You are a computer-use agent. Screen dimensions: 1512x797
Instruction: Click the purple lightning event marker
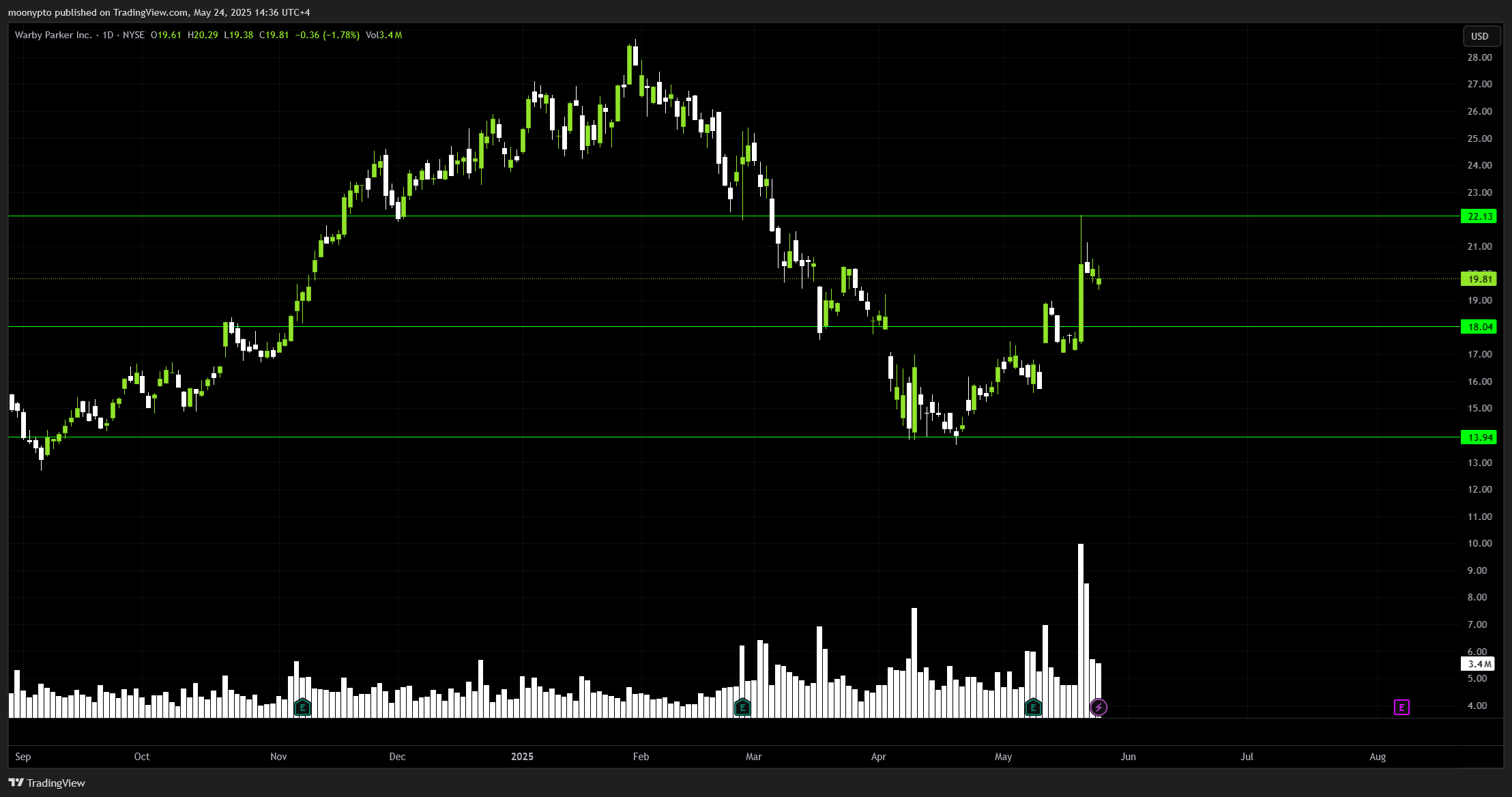[x=1098, y=708]
